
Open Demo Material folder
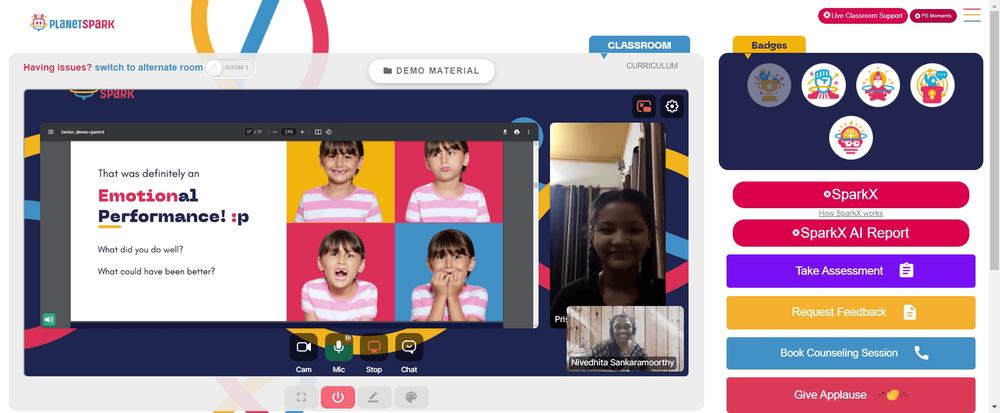coord(432,71)
